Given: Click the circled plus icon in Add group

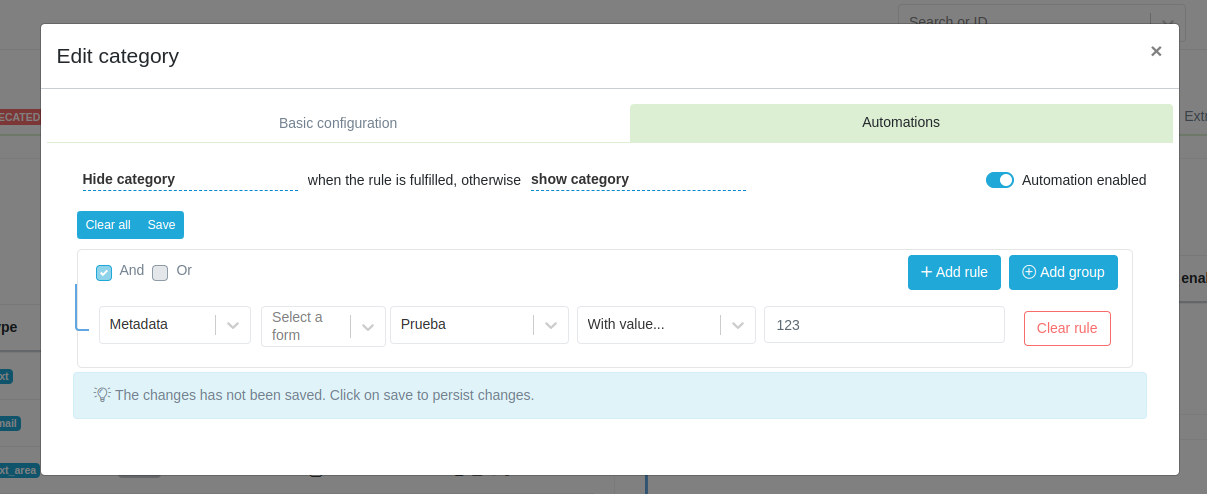Looking at the screenshot, I should pos(1028,272).
